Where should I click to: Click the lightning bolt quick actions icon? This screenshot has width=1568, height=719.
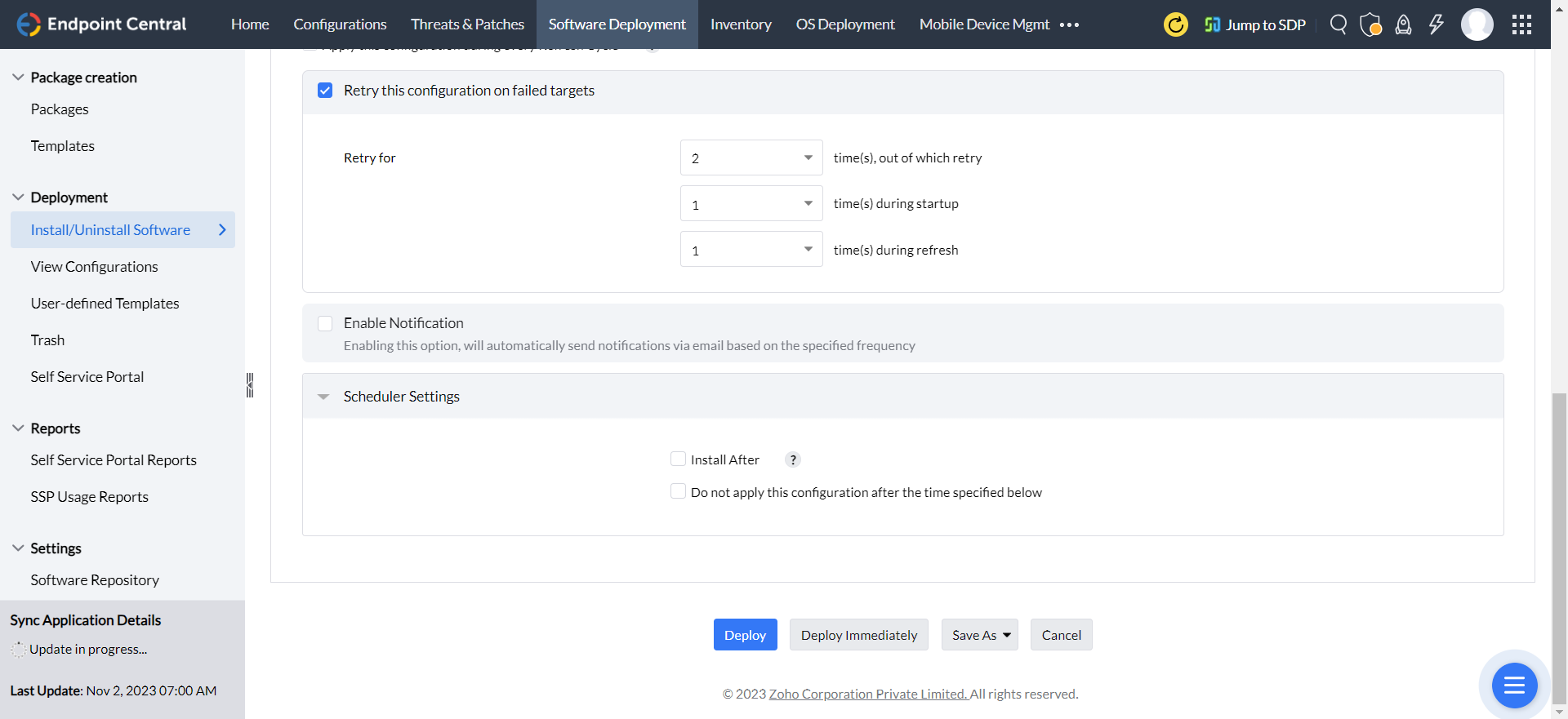click(x=1436, y=24)
